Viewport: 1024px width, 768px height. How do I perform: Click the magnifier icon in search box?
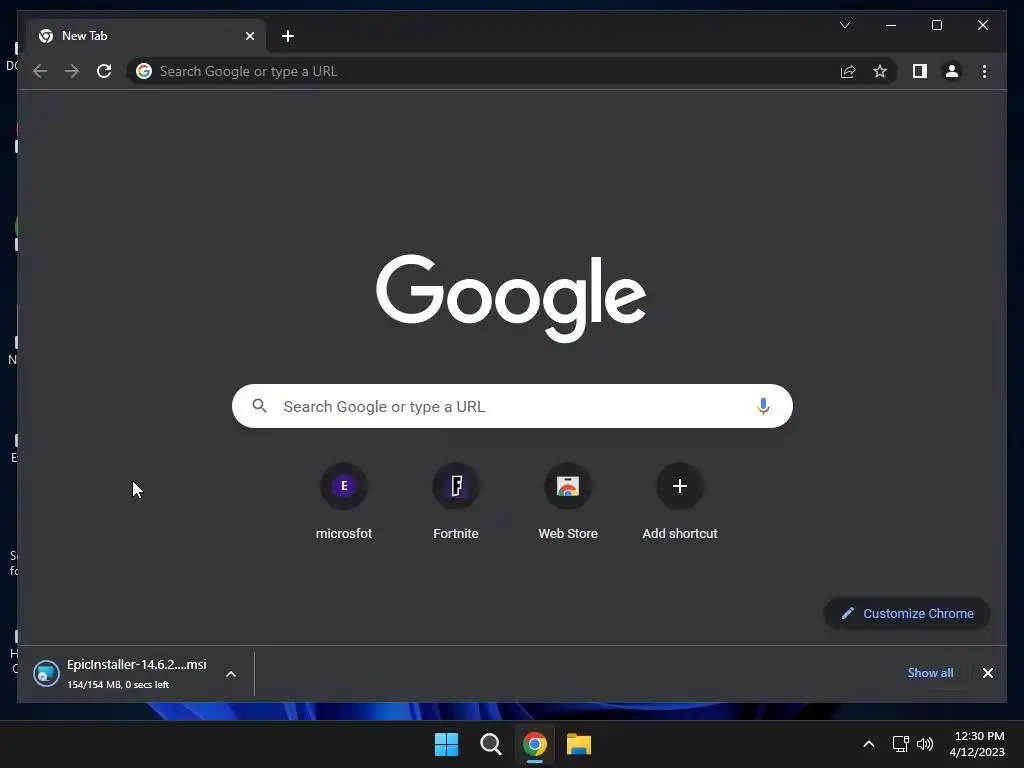[259, 406]
